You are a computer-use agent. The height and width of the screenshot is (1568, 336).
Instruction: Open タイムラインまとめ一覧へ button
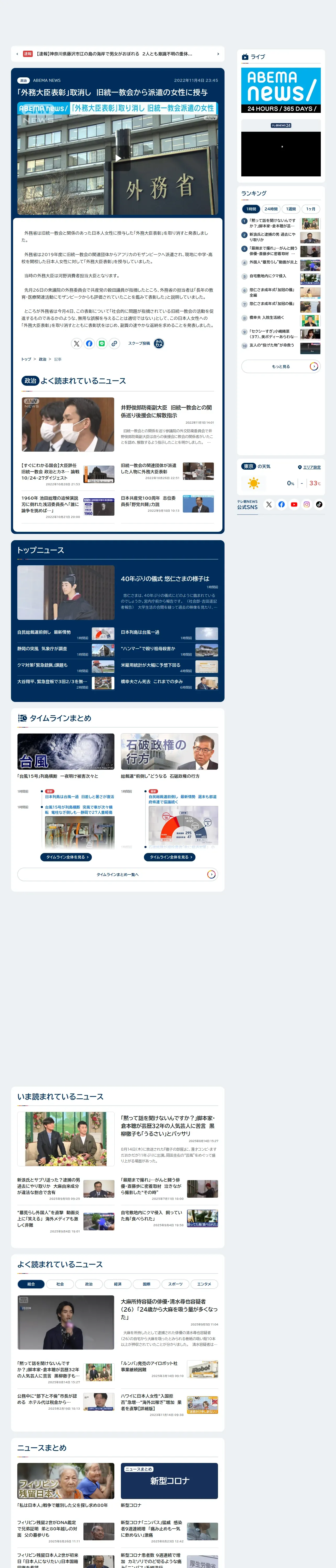(118, 875)
